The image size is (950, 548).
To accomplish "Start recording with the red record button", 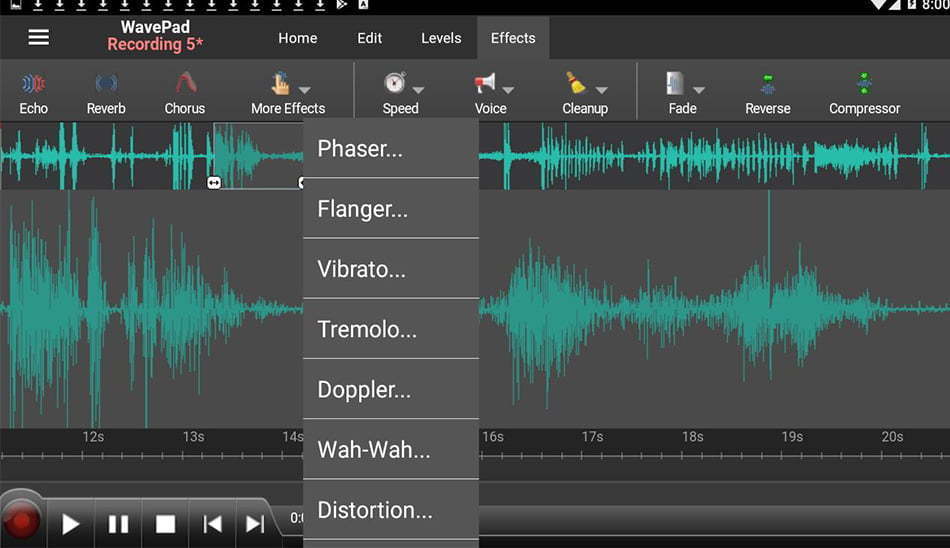I will click(x=21, y=520).
